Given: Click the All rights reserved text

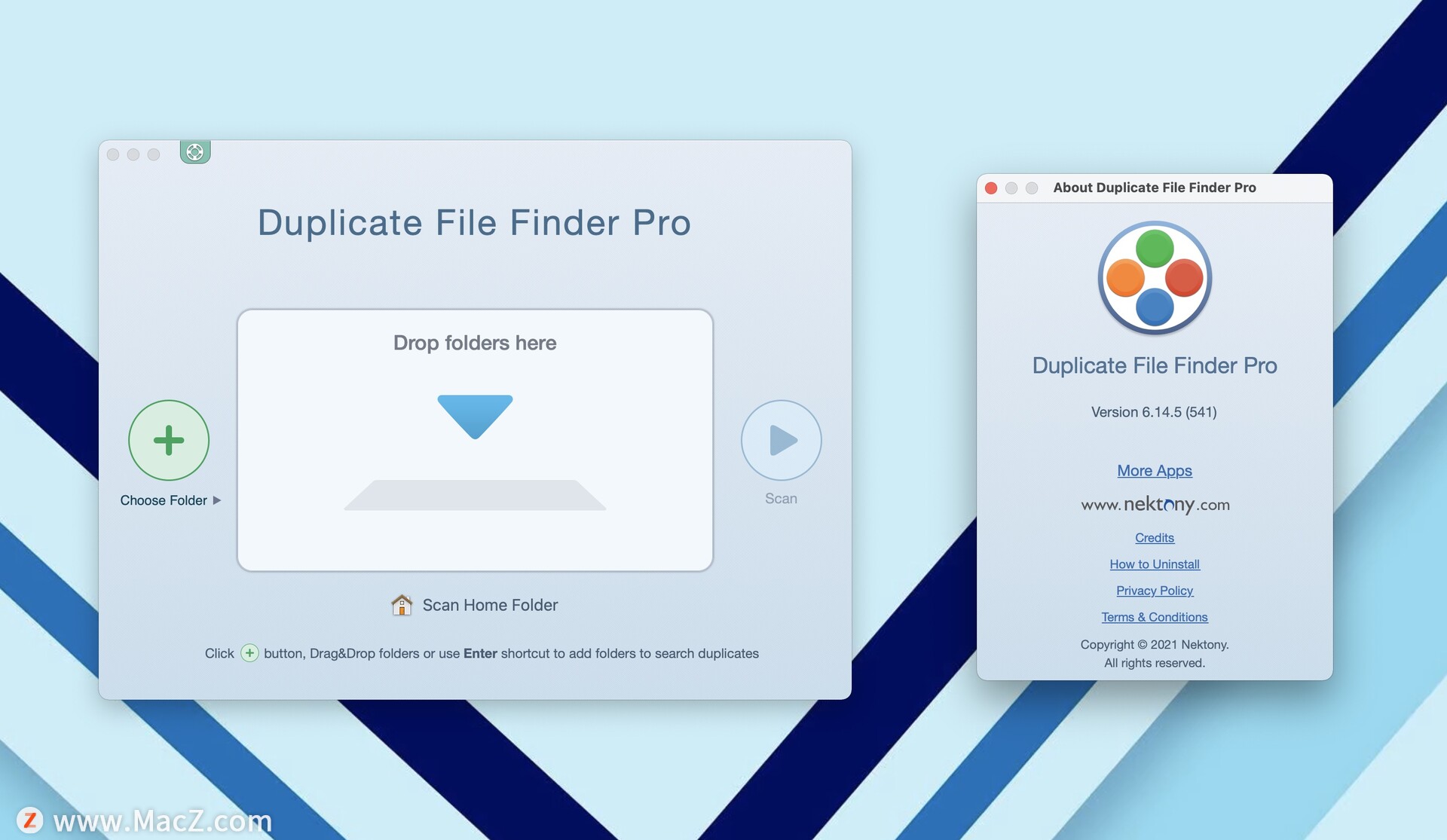Looking at the screenshot, I should 1155,663.
